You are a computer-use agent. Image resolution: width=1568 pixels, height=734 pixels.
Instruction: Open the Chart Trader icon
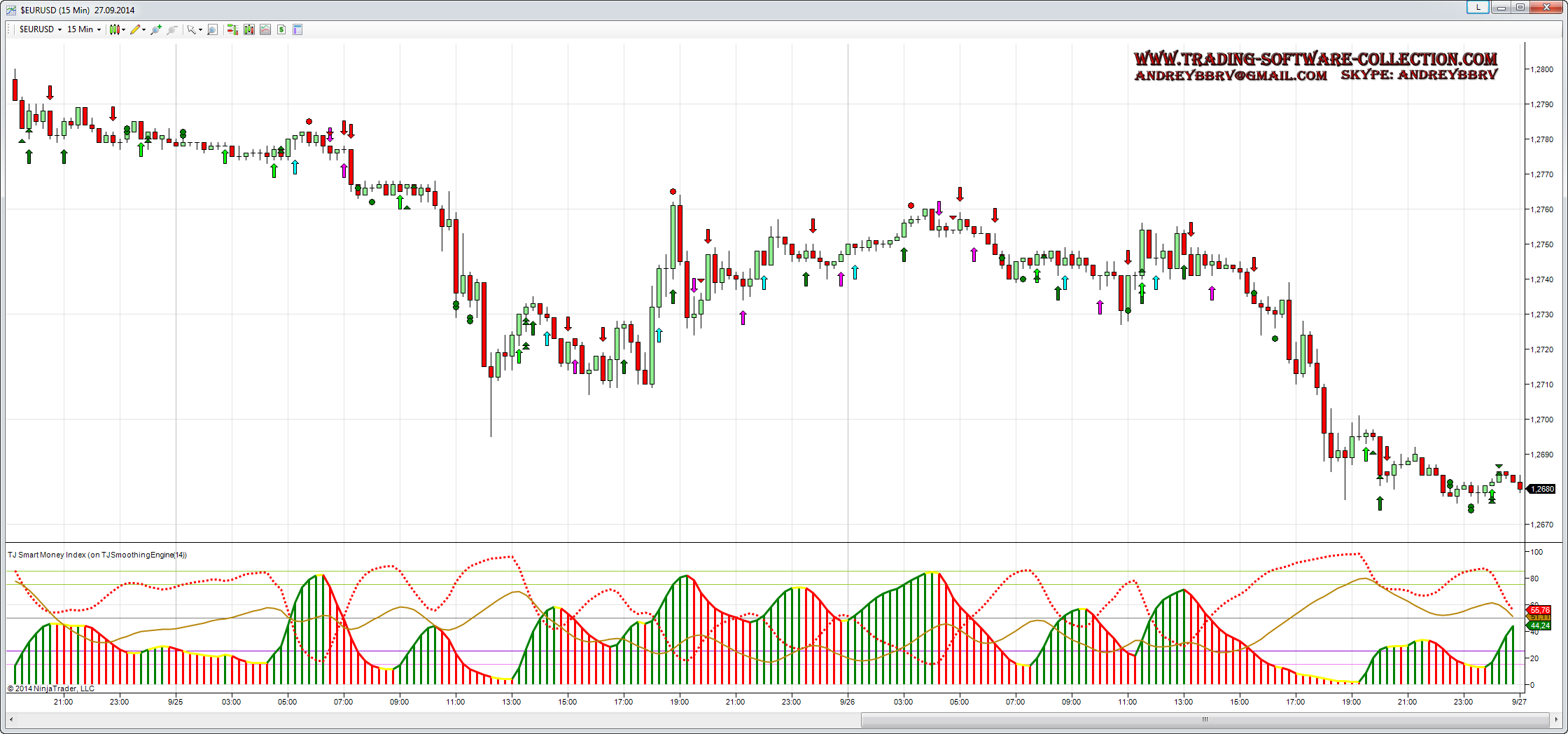click(232, 29)
